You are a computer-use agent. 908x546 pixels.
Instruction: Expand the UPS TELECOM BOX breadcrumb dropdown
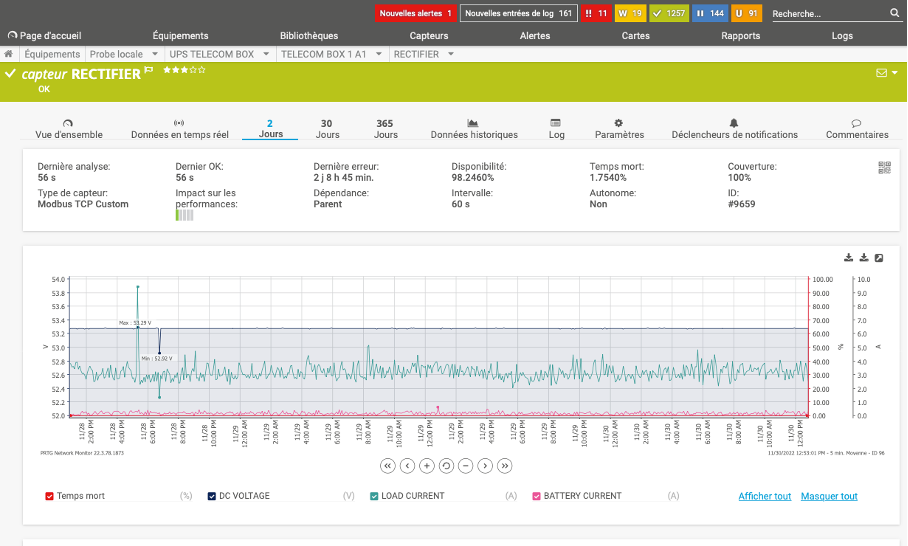pos(267,54)
